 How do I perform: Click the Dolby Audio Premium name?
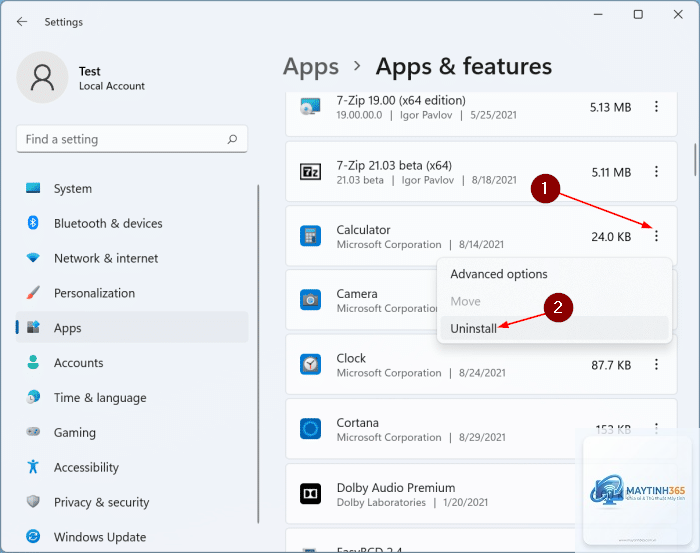point(396,487)
